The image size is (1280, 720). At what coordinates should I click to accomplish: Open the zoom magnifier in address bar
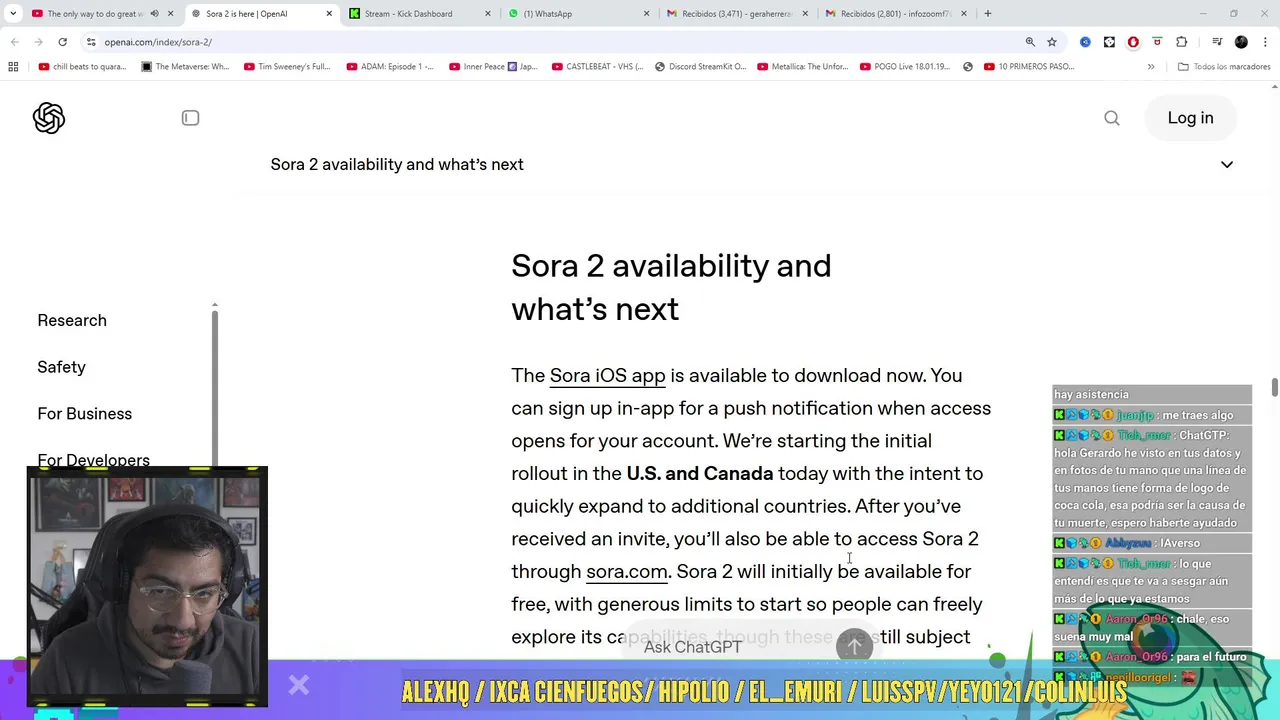(1030, 42)
